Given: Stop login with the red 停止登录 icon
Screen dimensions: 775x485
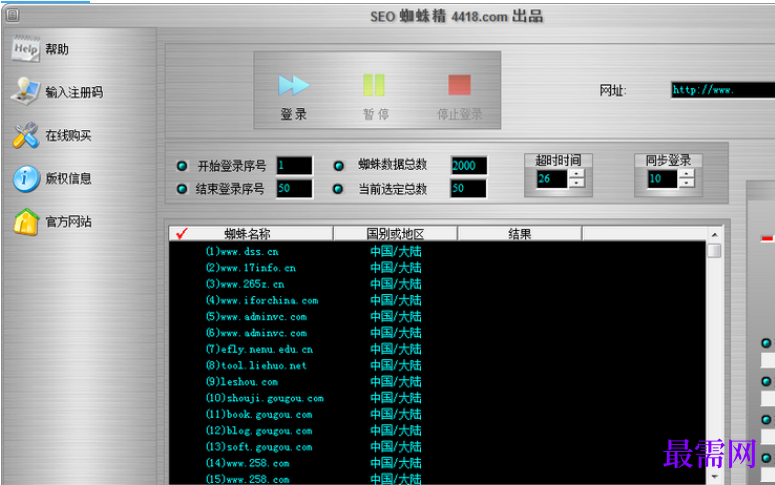Looking at the screenshot, I should (x=459, y=85).
